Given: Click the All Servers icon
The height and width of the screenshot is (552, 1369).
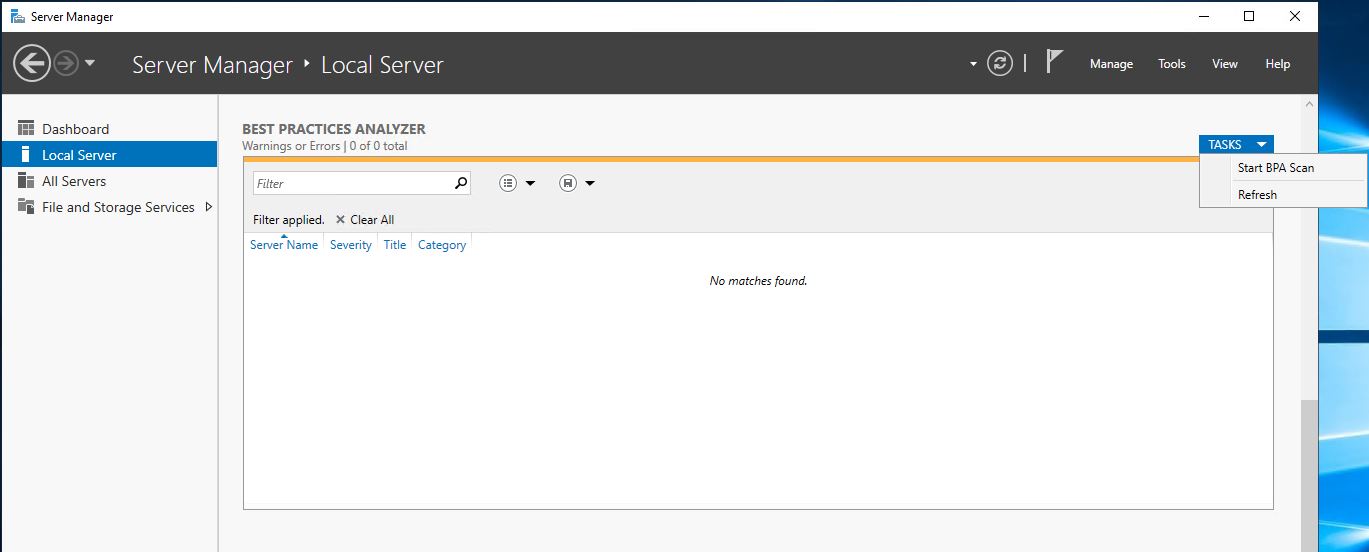Looking at the screenshot, I should pyautogui.click(x=26, y=181).
